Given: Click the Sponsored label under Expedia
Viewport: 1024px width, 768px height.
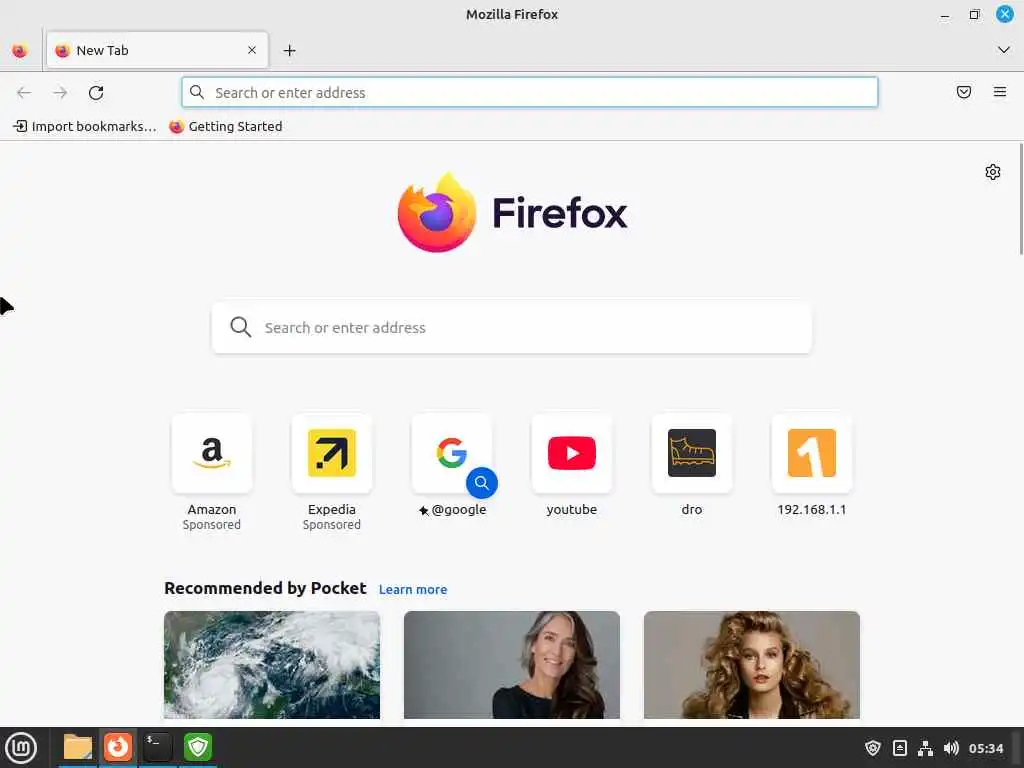Looking at the screenshot, I should coord(332,525).
